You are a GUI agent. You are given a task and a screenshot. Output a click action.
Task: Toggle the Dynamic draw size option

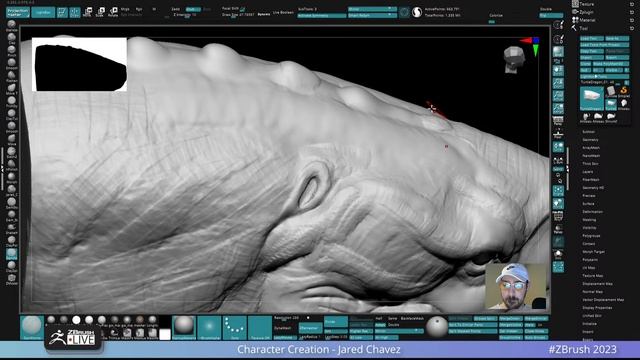pyautogui.click(x=264, y=14)
